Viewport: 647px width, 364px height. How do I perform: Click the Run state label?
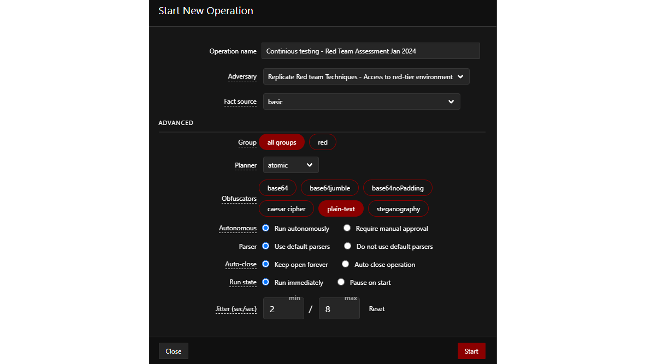coord(243,282)
